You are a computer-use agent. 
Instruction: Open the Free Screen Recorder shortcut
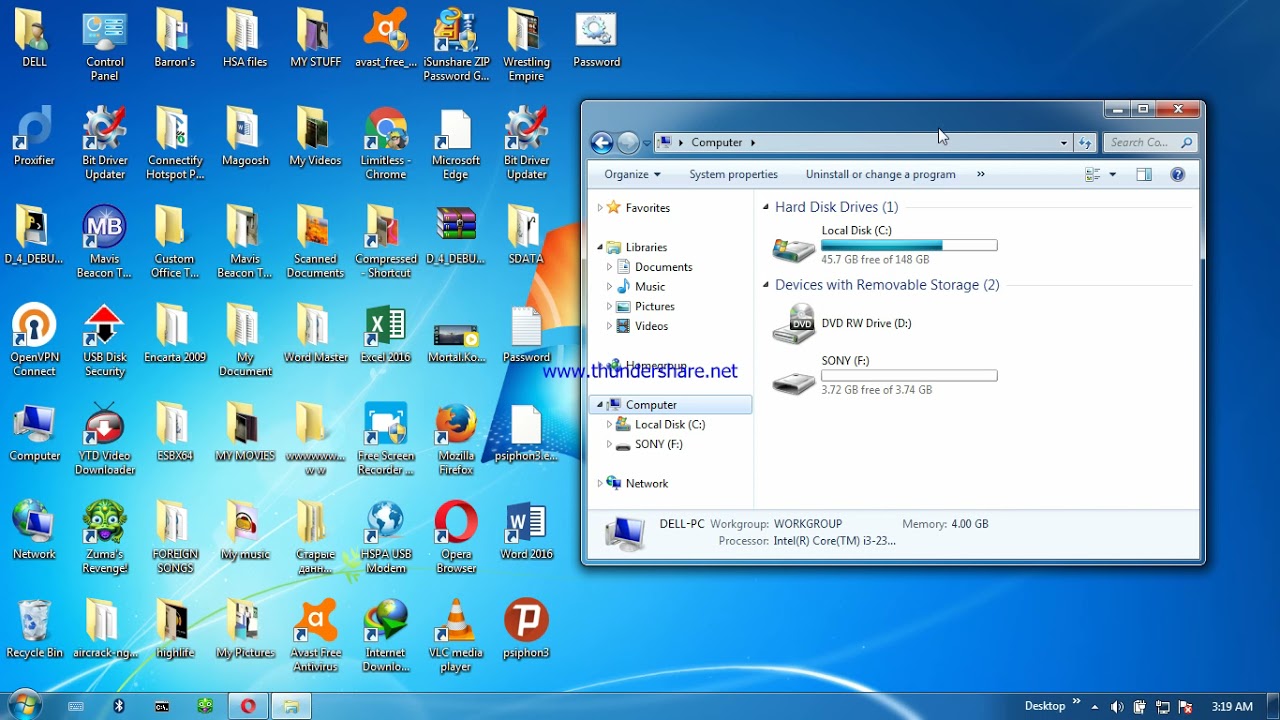[x=386, y=440]
